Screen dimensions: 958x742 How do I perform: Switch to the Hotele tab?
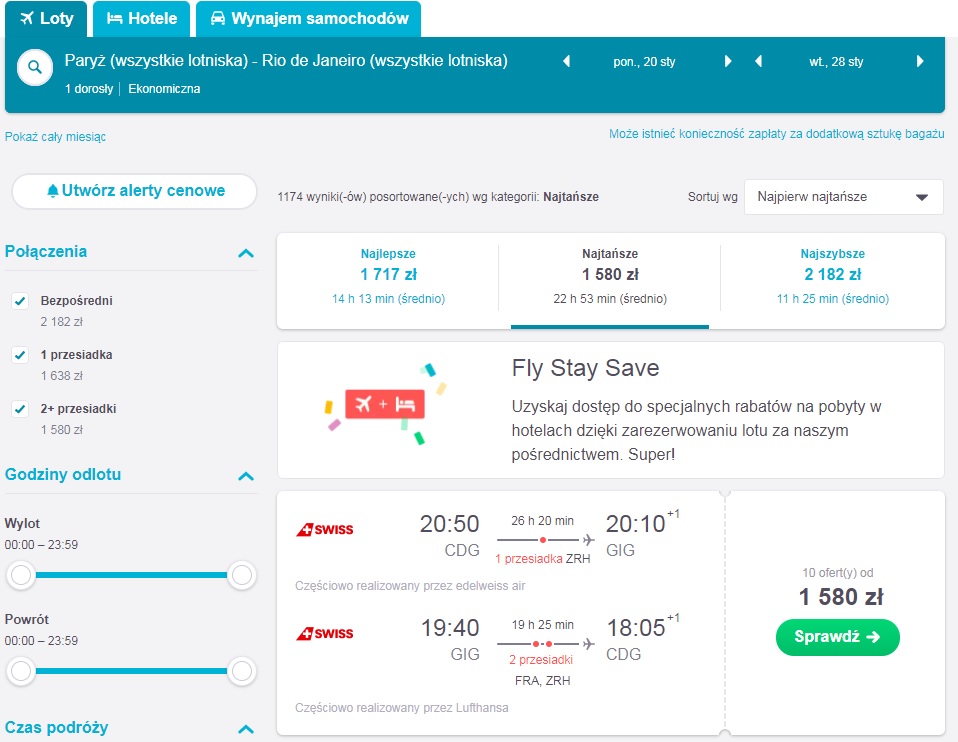(x=142, y=19)
